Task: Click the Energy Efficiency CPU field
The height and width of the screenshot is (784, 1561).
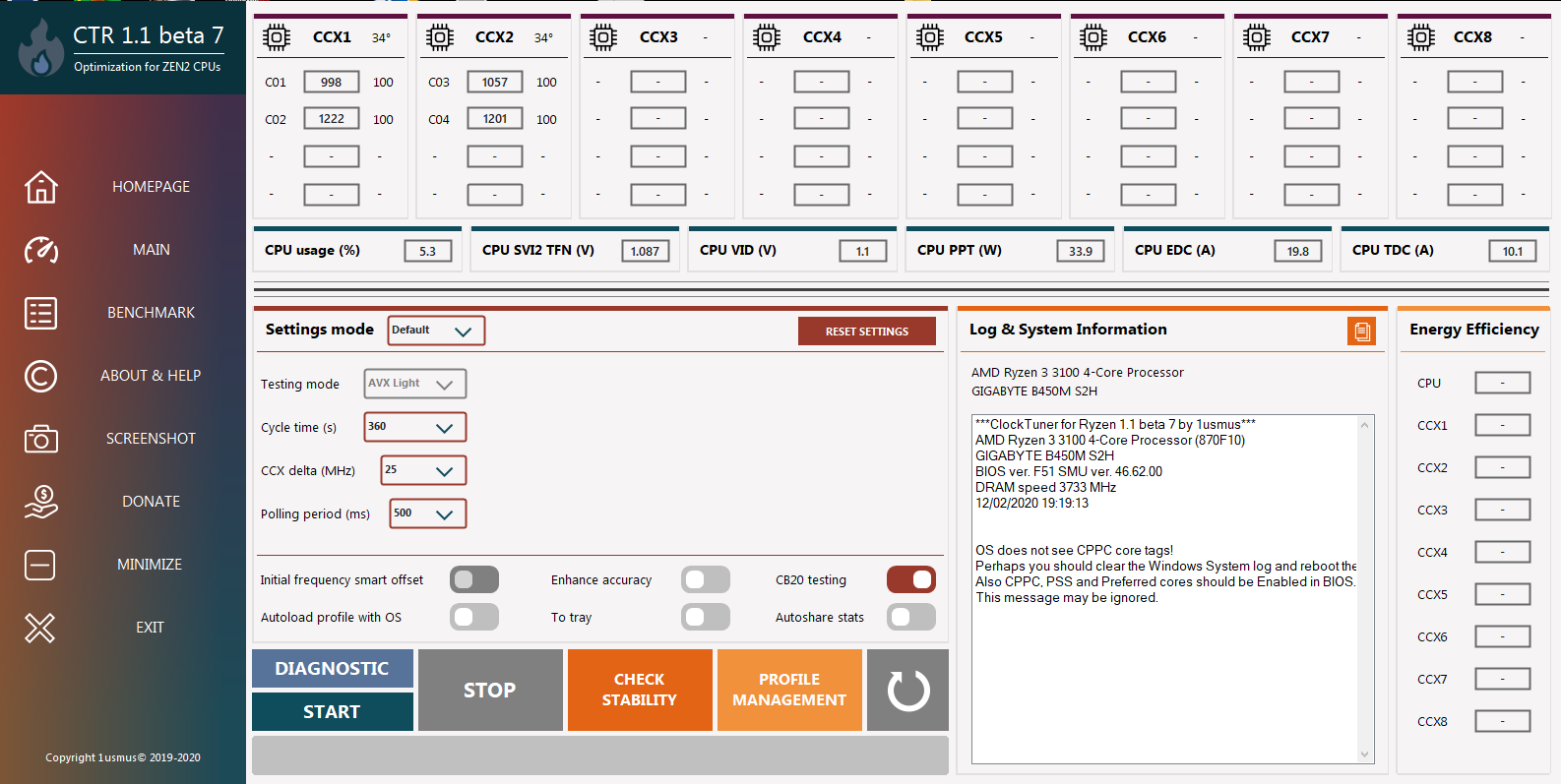Action: point(1503,383)
